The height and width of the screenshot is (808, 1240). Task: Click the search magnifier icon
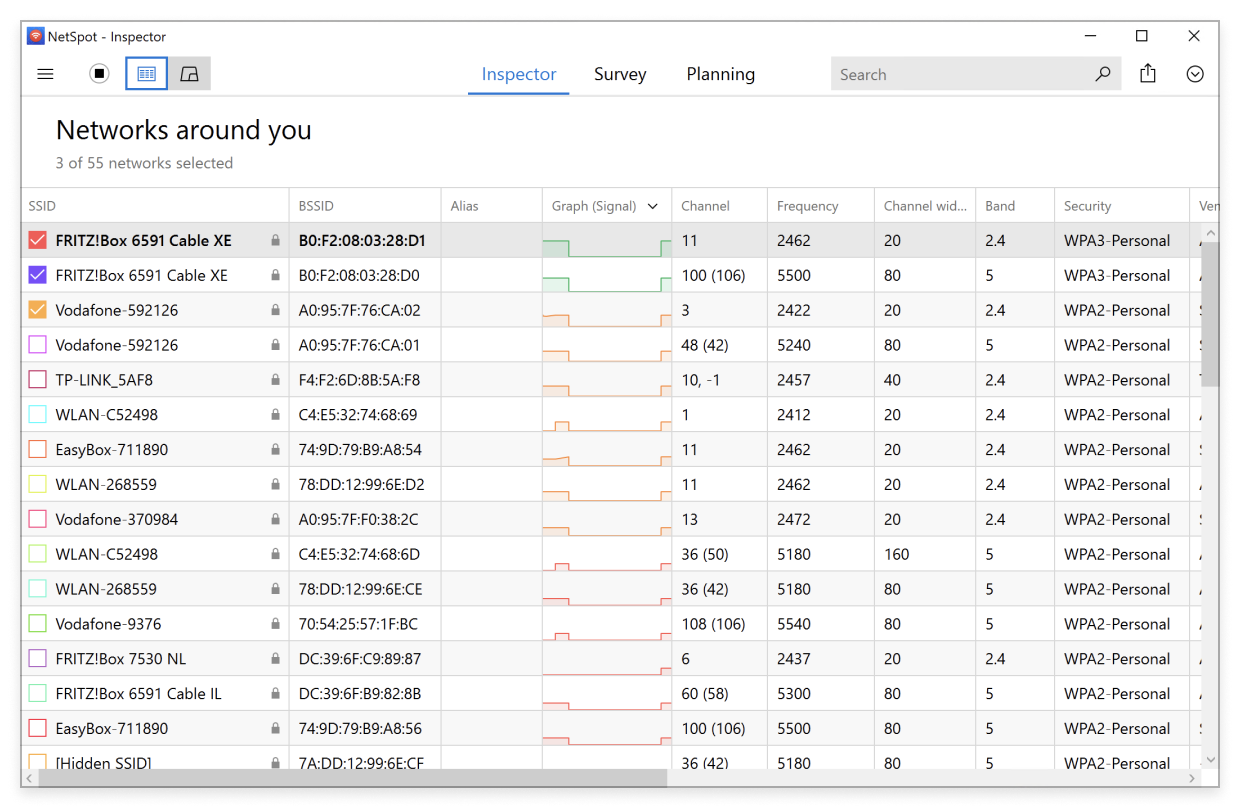[x=1103, y=74]
